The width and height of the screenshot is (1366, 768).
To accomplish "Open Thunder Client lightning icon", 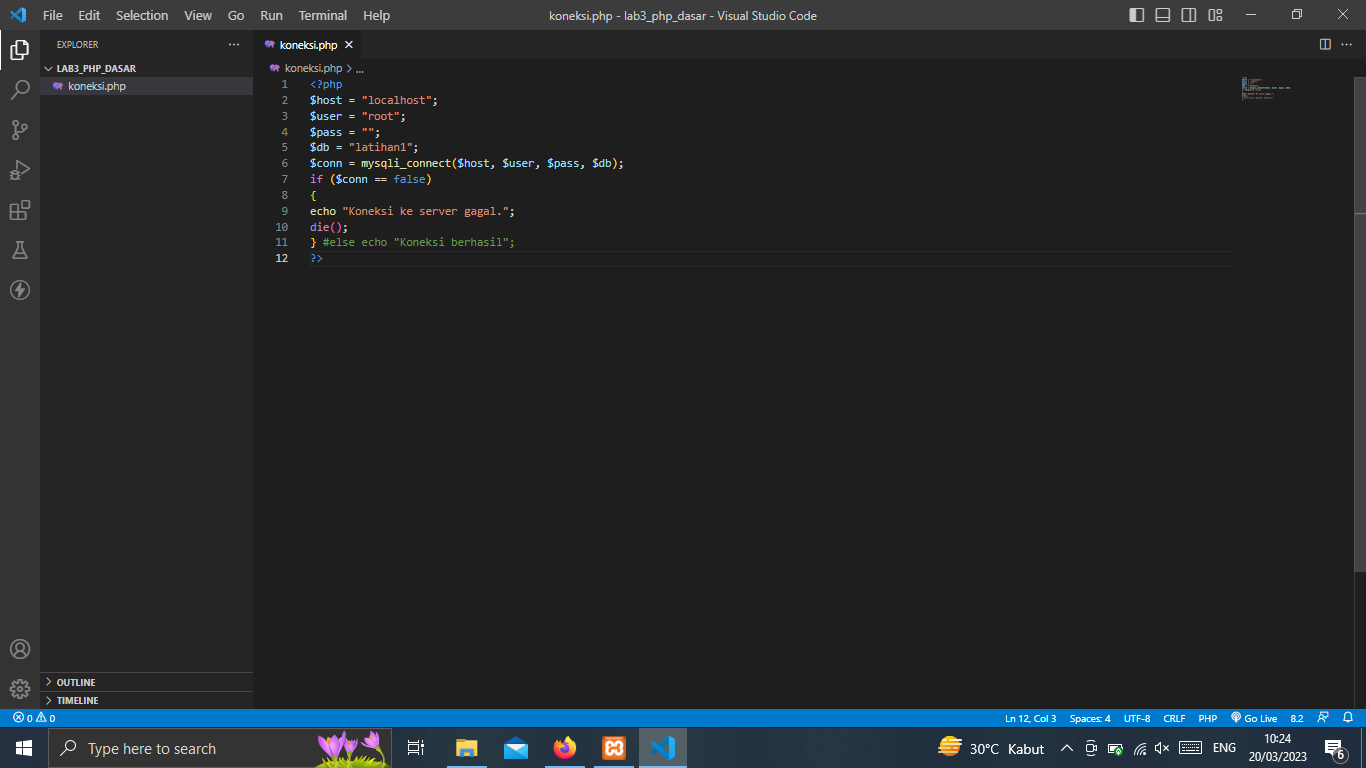I will pos(20,290).
